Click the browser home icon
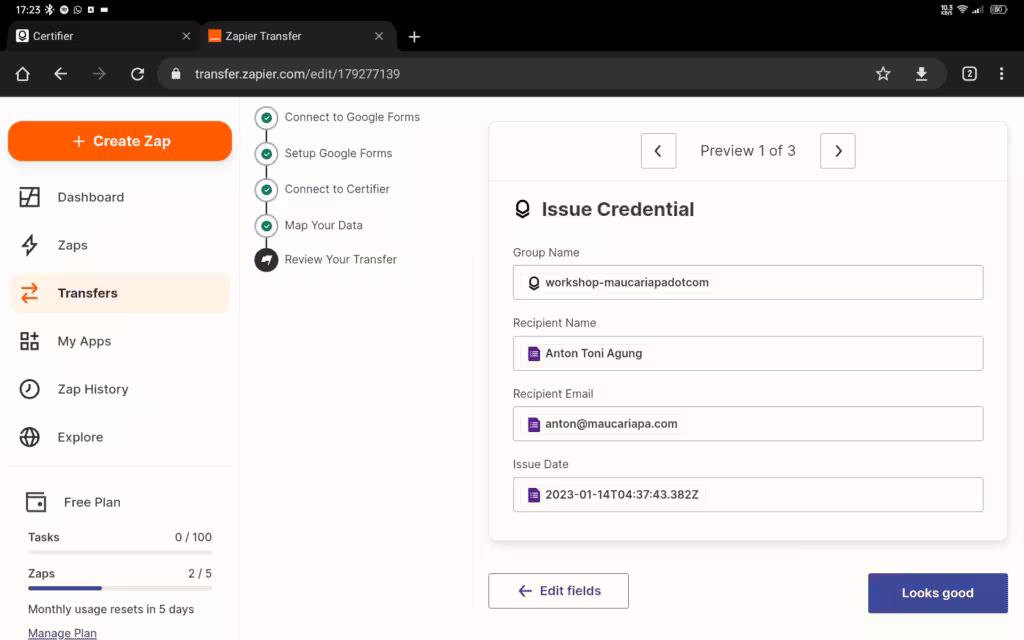Image resolution: width=1024 pixels, height=640 pixels. tap(23, 74)
